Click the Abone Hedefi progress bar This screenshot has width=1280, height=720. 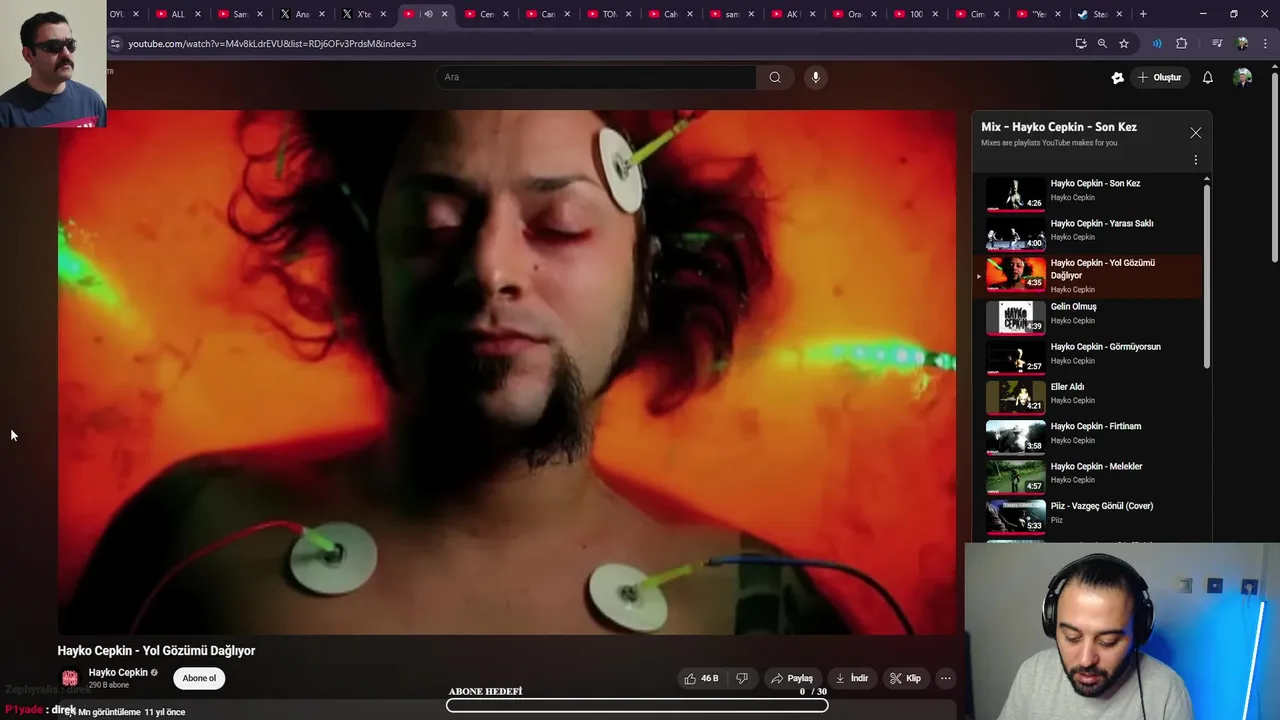637,705
